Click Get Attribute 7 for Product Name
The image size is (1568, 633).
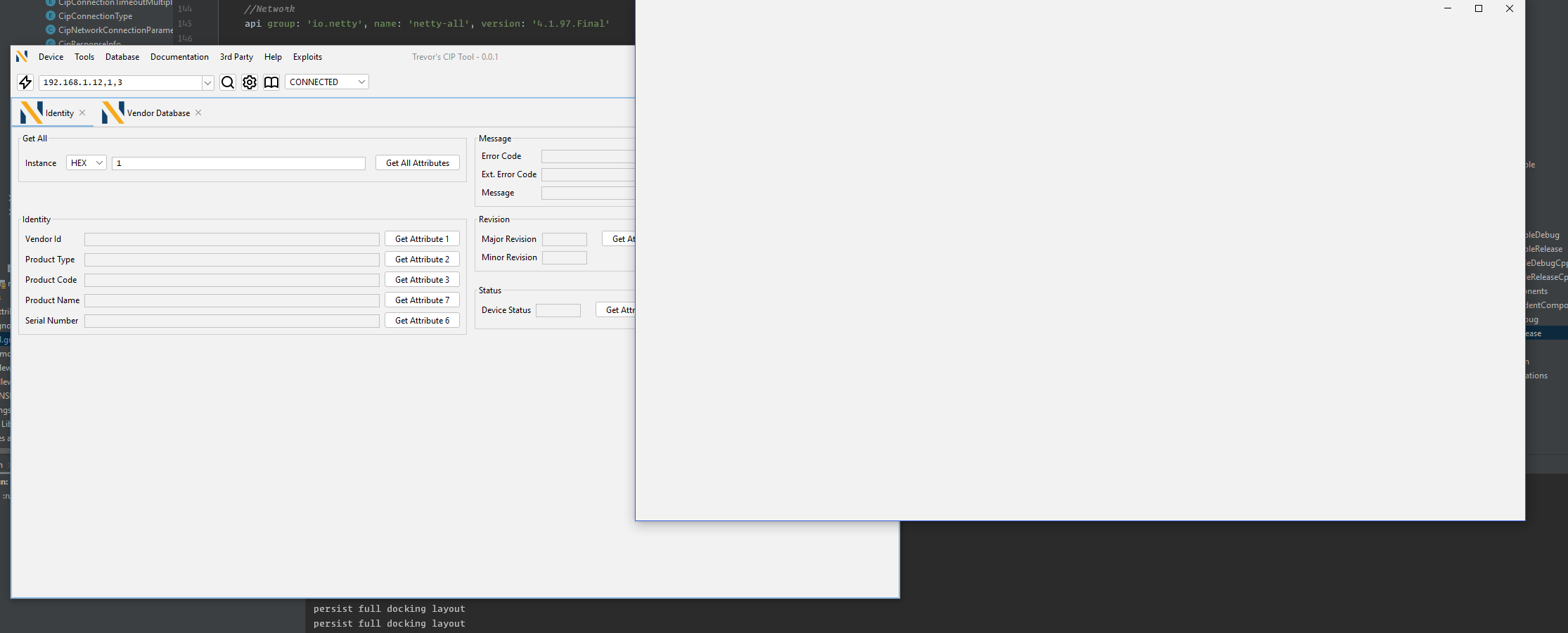click(x=422, y=300)
